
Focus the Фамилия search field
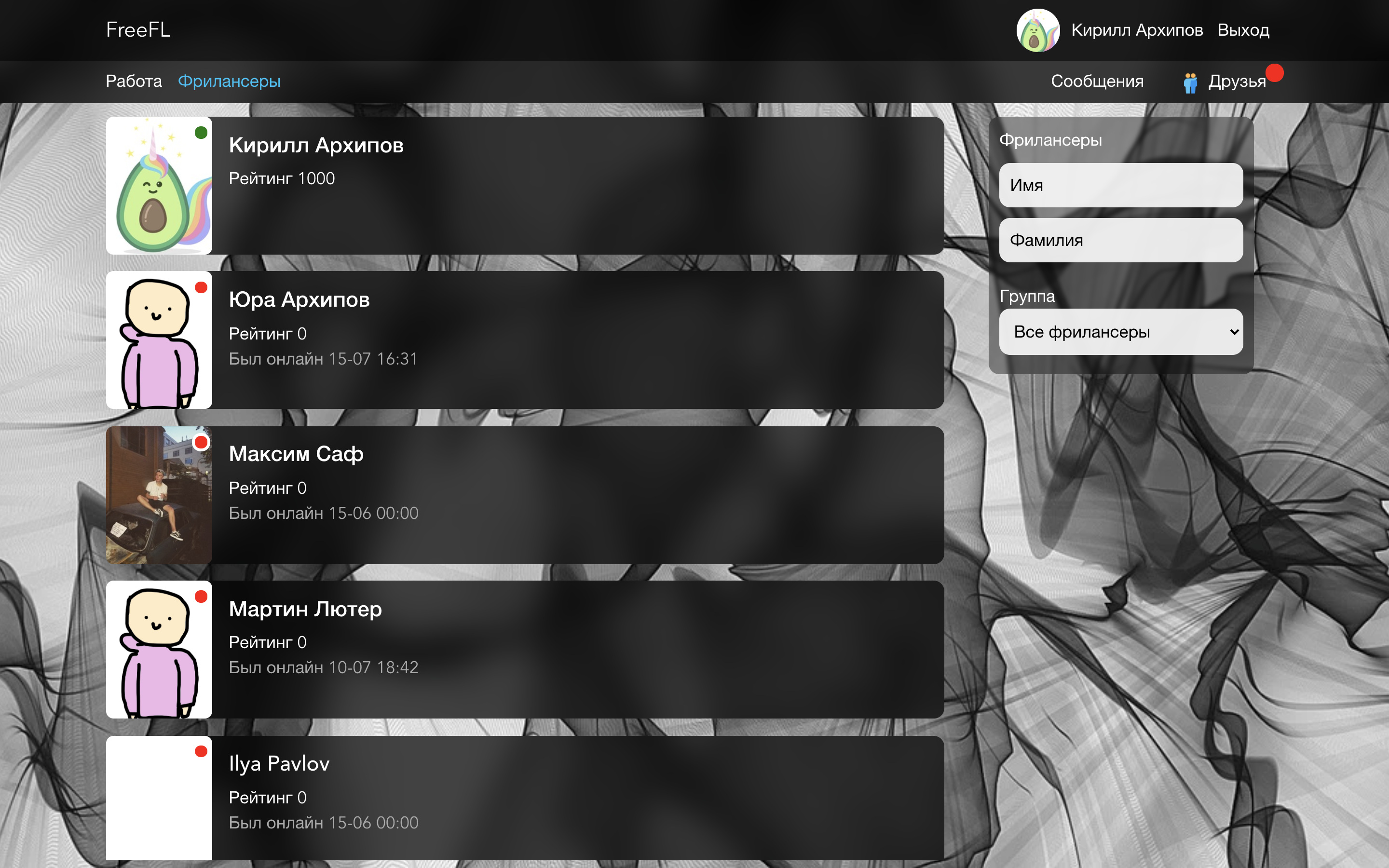point(1121,240)
